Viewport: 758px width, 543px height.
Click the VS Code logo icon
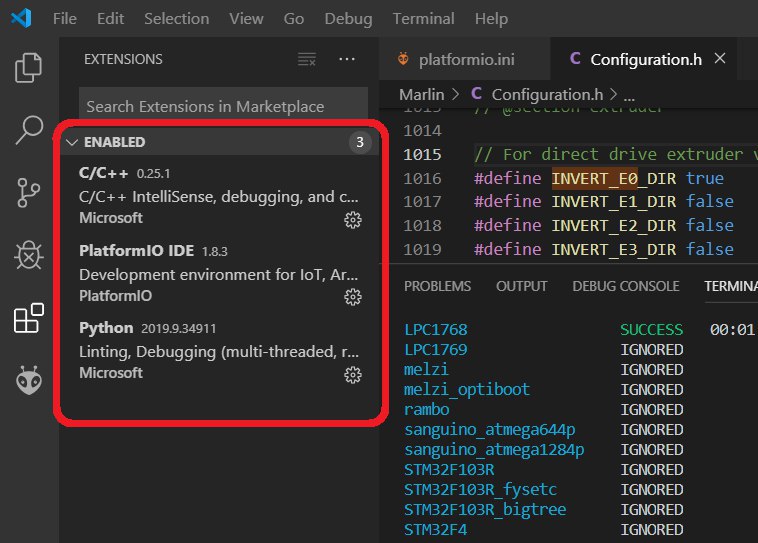[x=21, y=18]
